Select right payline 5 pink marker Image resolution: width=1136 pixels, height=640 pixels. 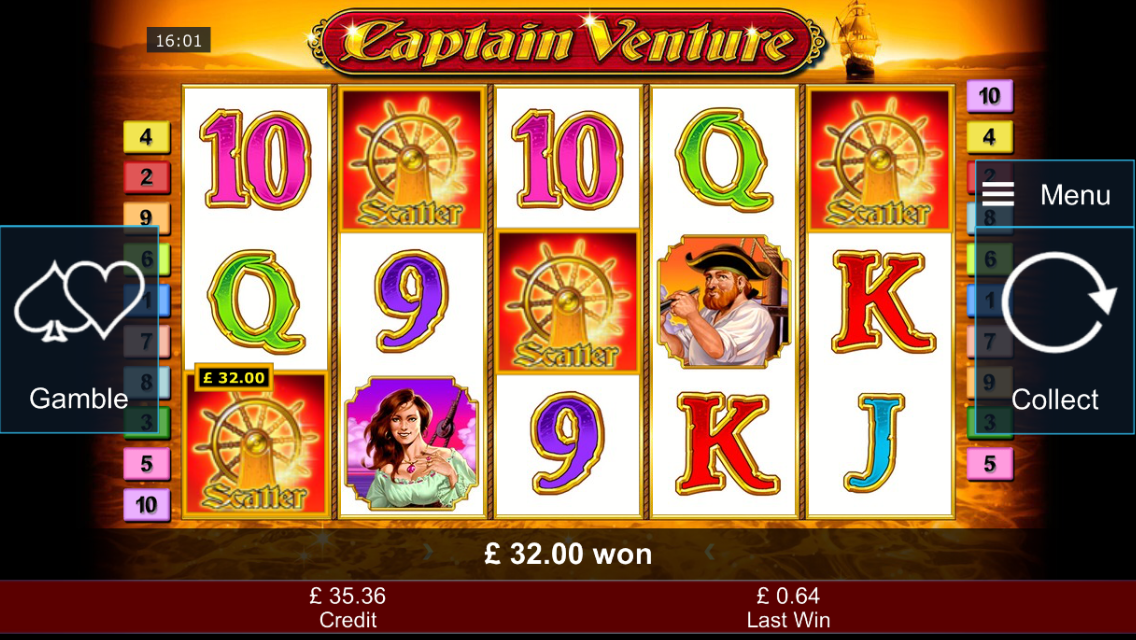[990, 464]
